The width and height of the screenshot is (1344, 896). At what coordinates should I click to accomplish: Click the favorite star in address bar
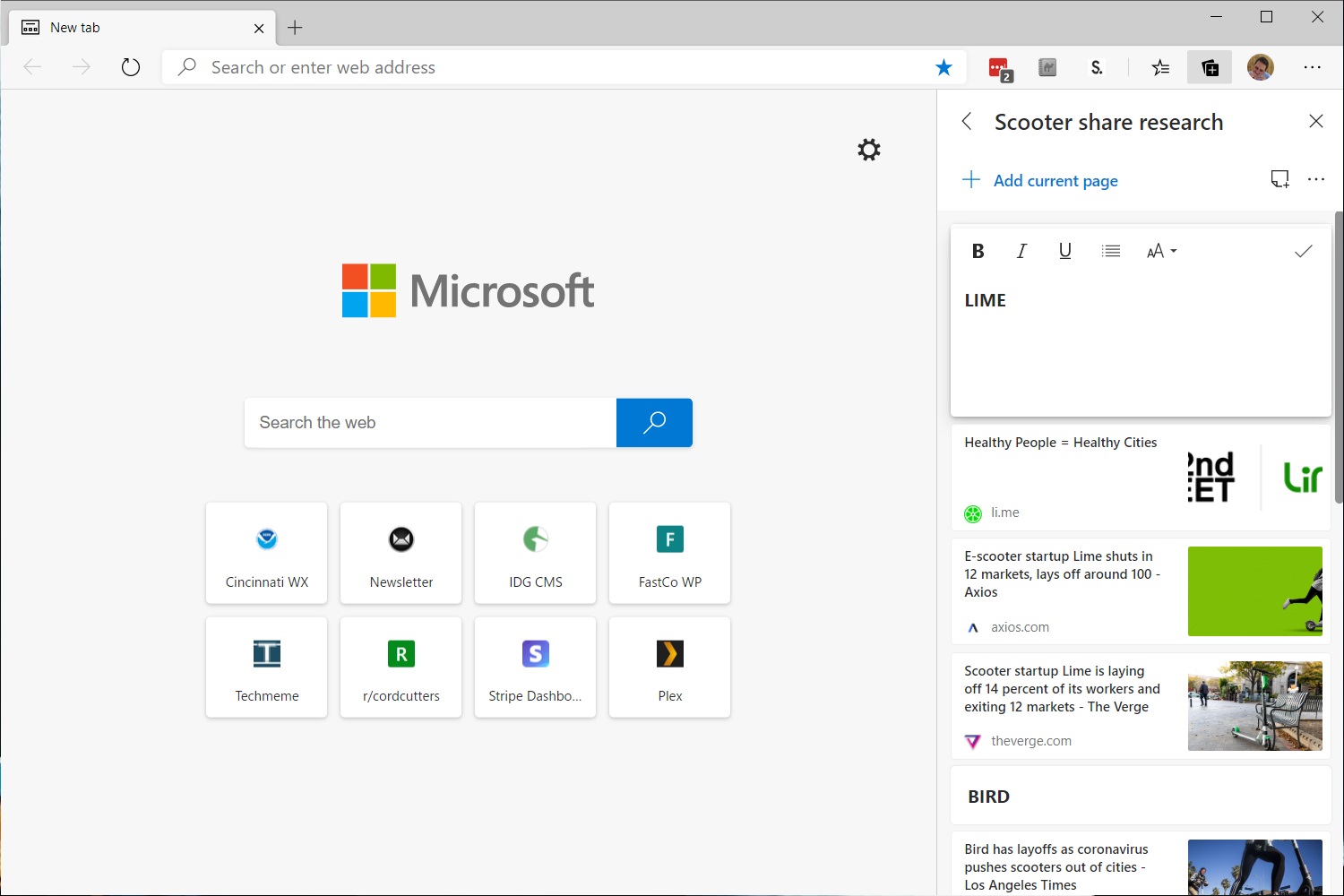[x=943, y=67]
